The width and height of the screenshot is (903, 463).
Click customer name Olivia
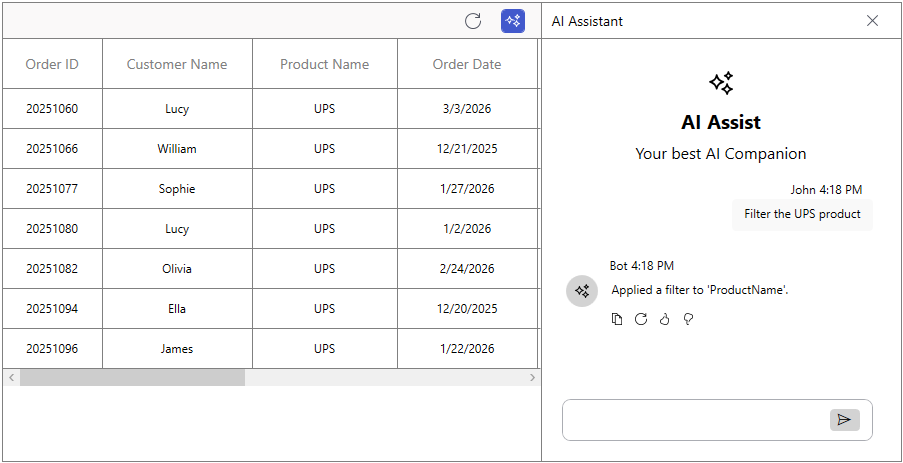click(177, 269)
